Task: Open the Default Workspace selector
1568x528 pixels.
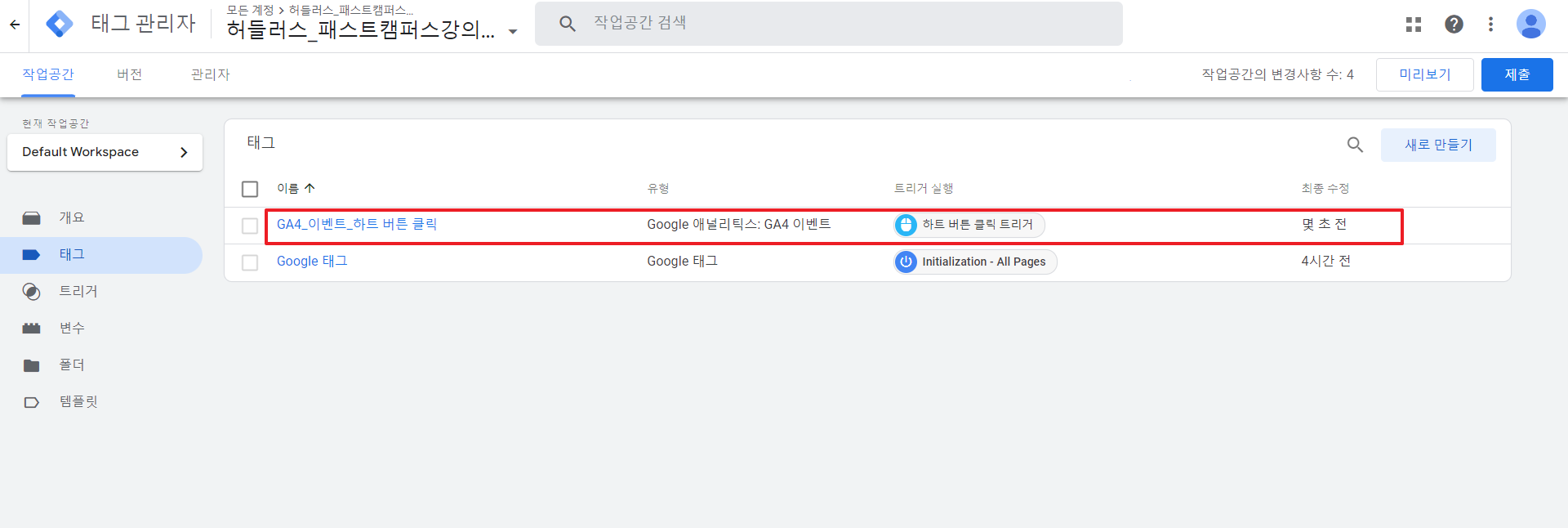Action: tap(105, 152)
